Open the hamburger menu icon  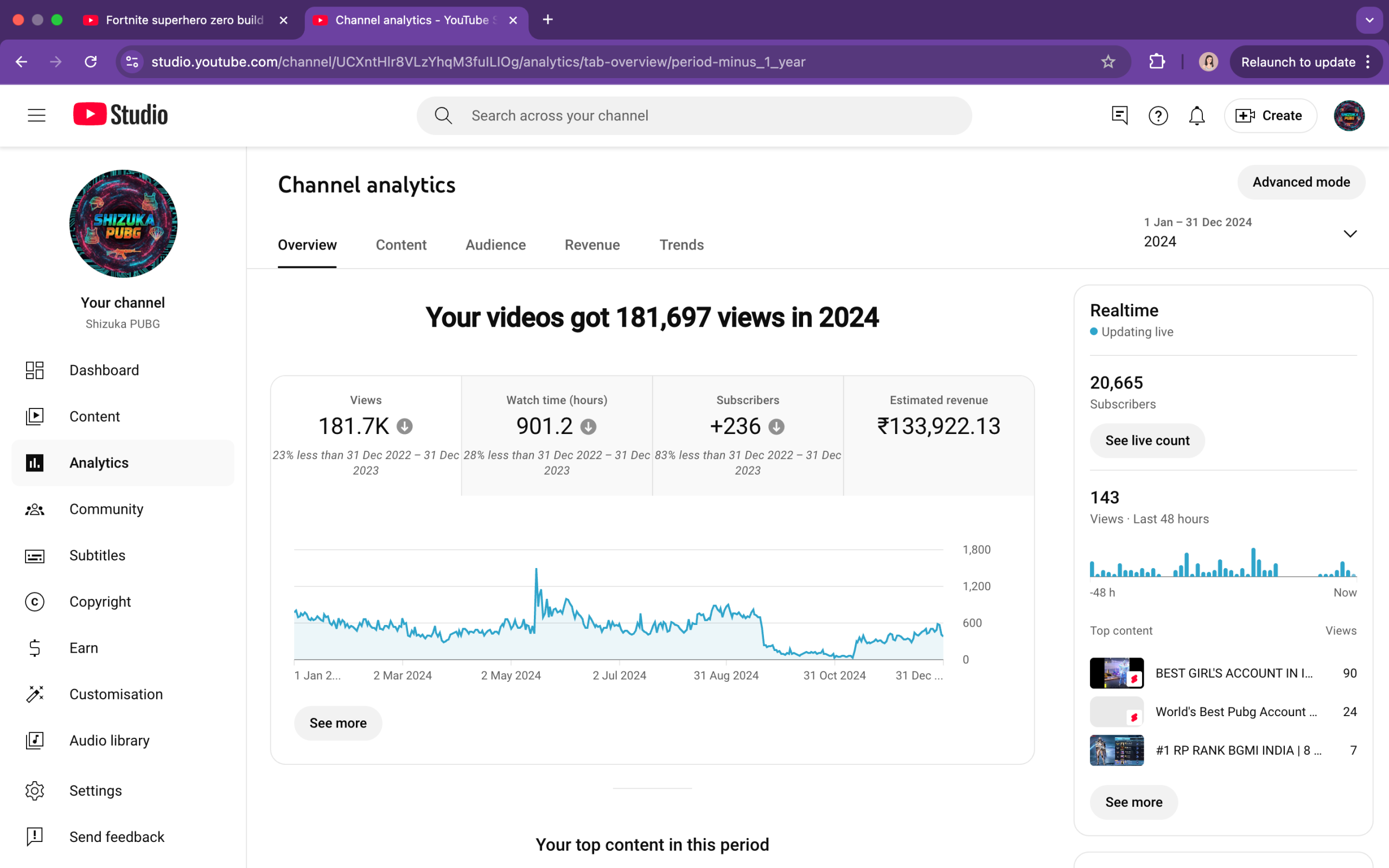point(36,116)
